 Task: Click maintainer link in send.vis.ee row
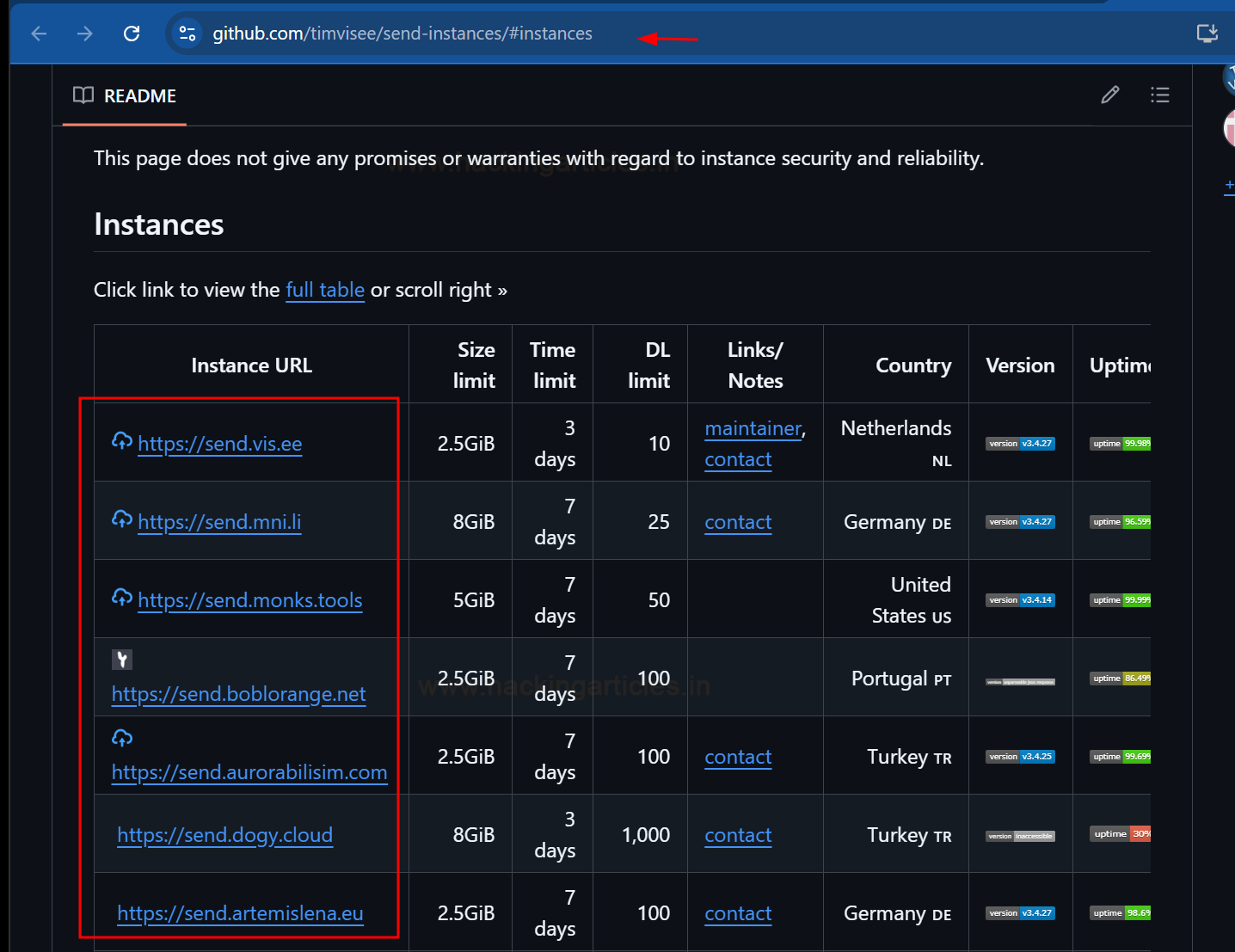[753, 428]
